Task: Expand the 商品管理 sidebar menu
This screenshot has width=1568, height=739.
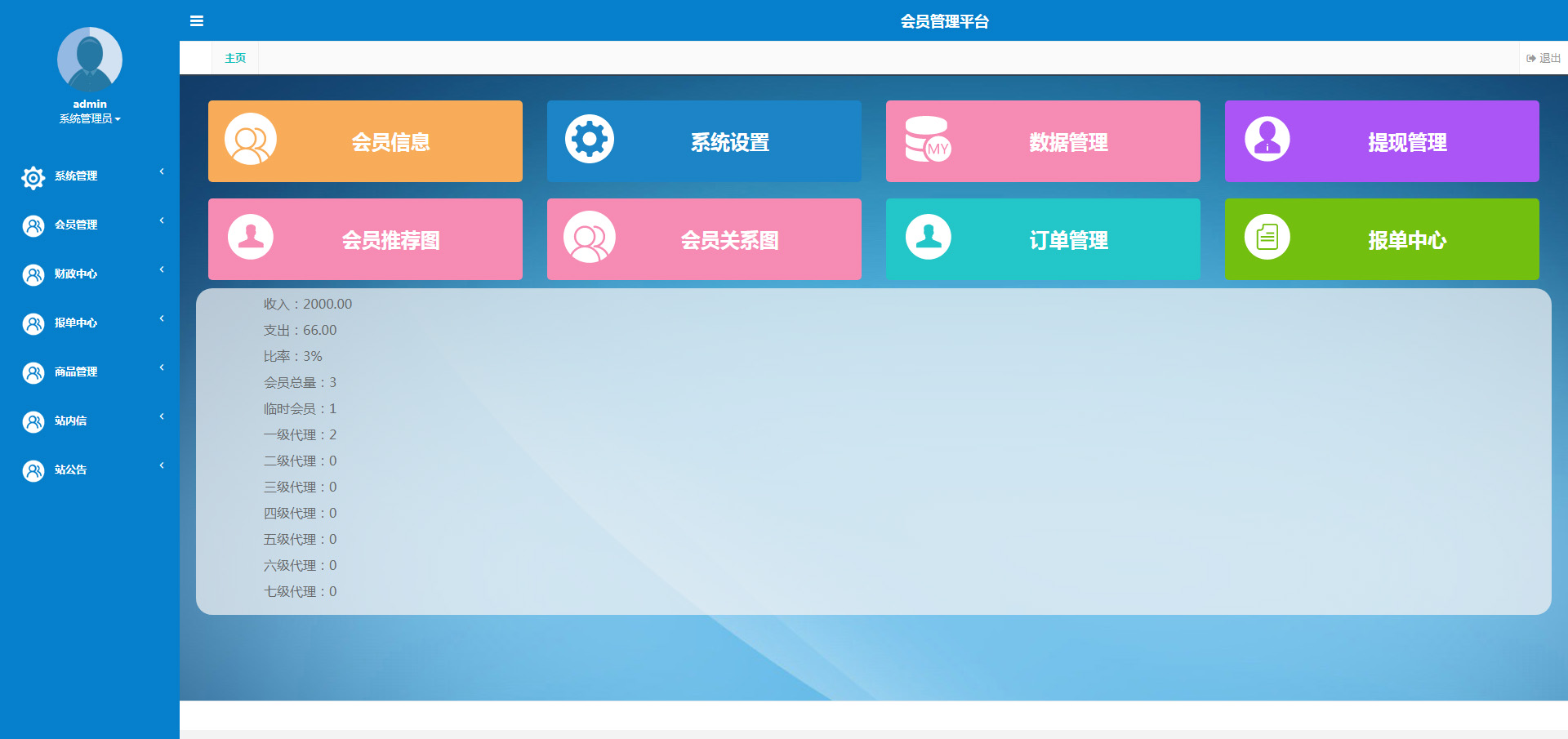Action: pos(76,372)
